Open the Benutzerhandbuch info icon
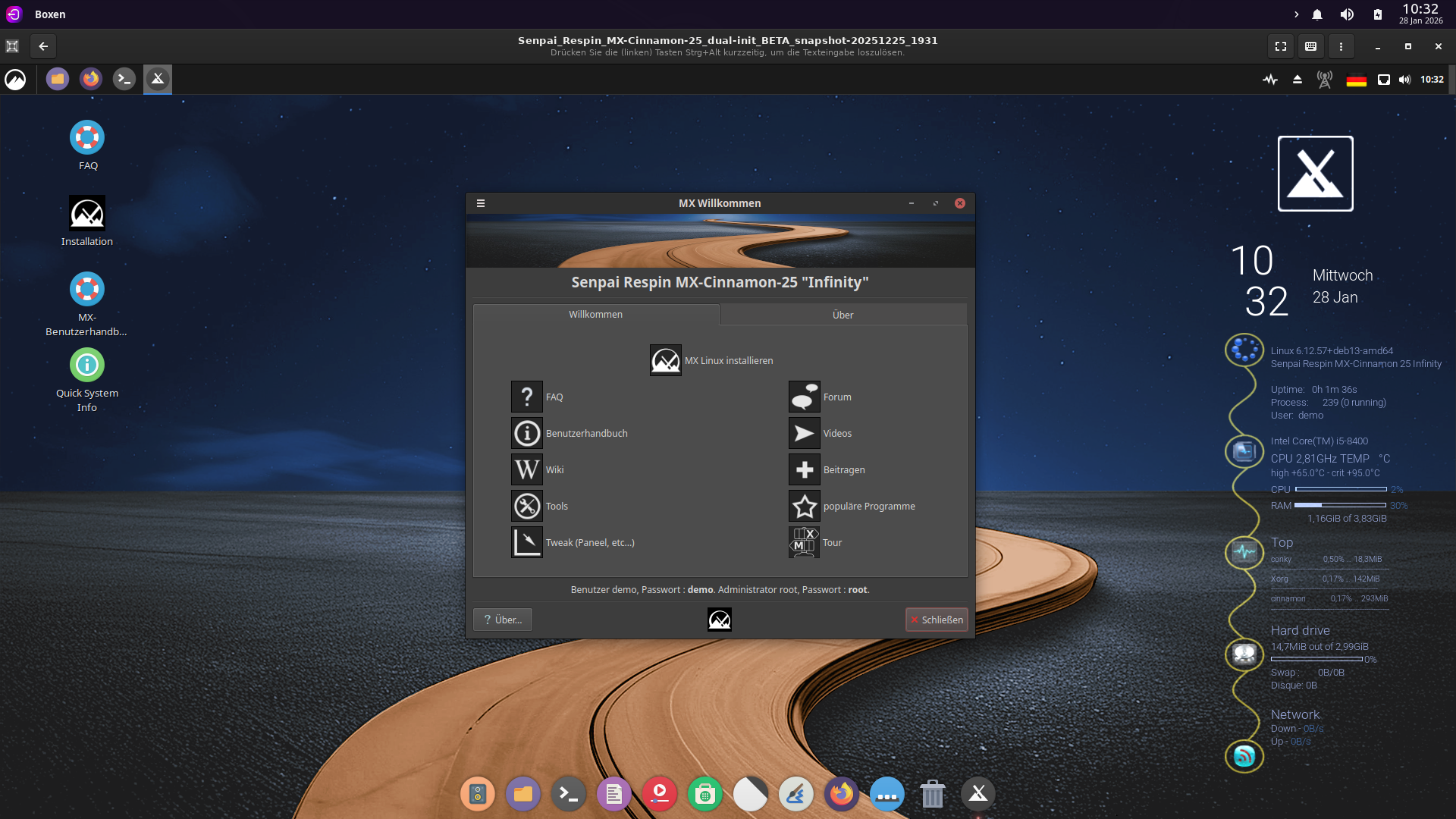Screen dimensions: 1456x819 pos(526,433)
